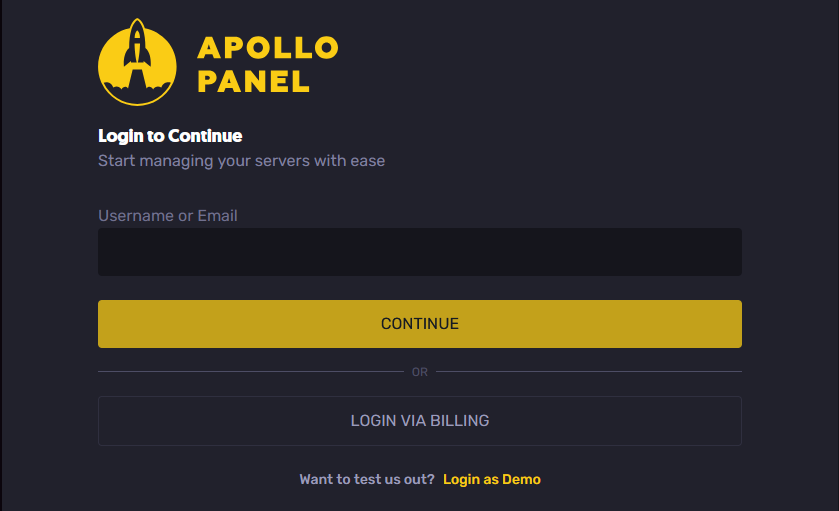This screenshot has width=839, height=511.
Task: Click the rocket's exhaust clouds in logo
Action: pos(137,86)
